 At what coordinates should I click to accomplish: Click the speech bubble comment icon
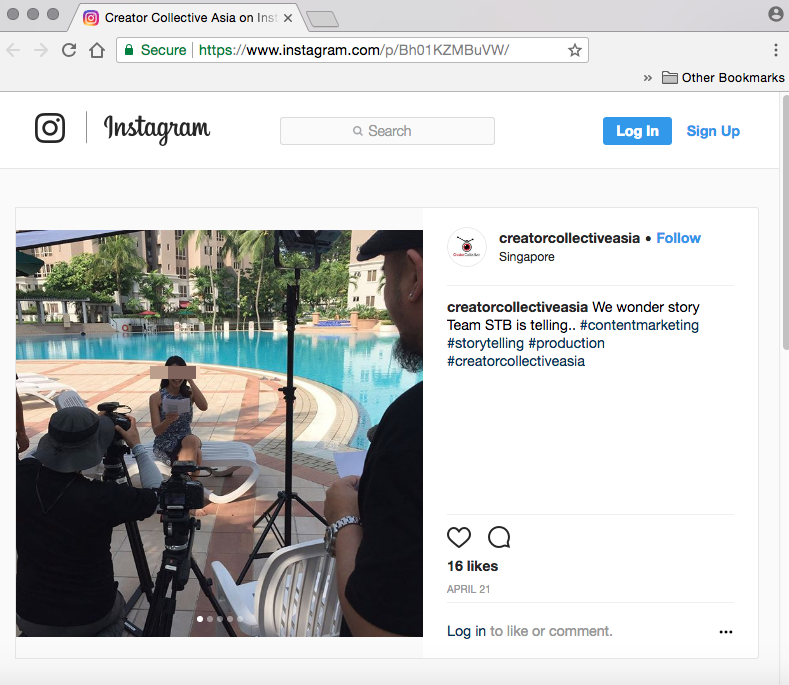pyautogui.click(x=499, y=537)
